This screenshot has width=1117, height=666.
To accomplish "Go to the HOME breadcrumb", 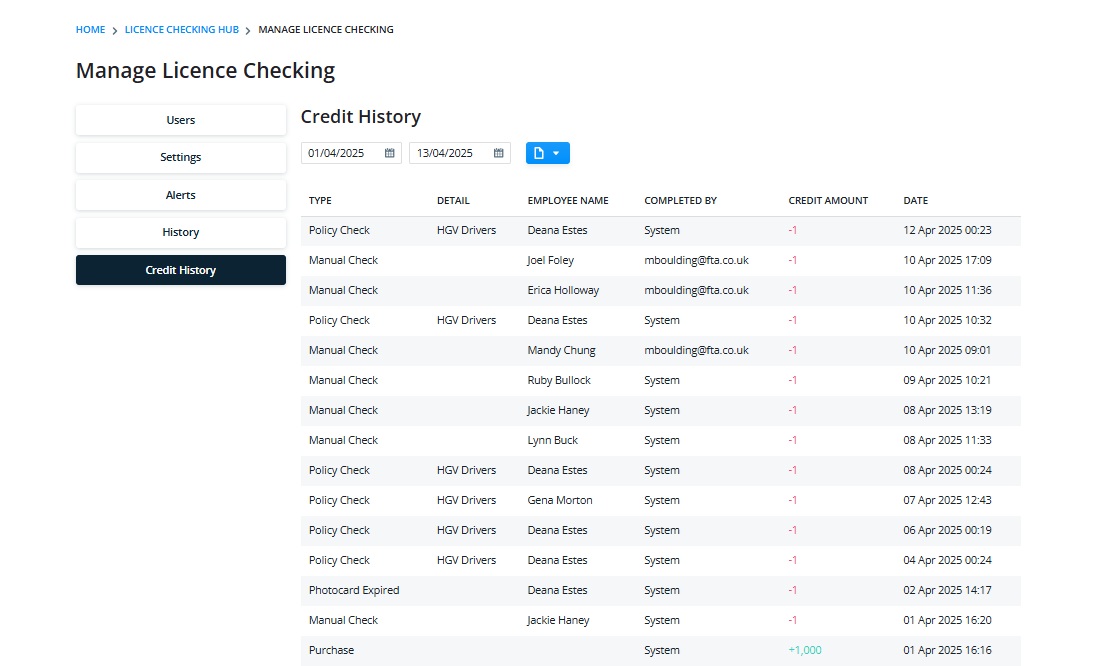I will tap(90, 30).
